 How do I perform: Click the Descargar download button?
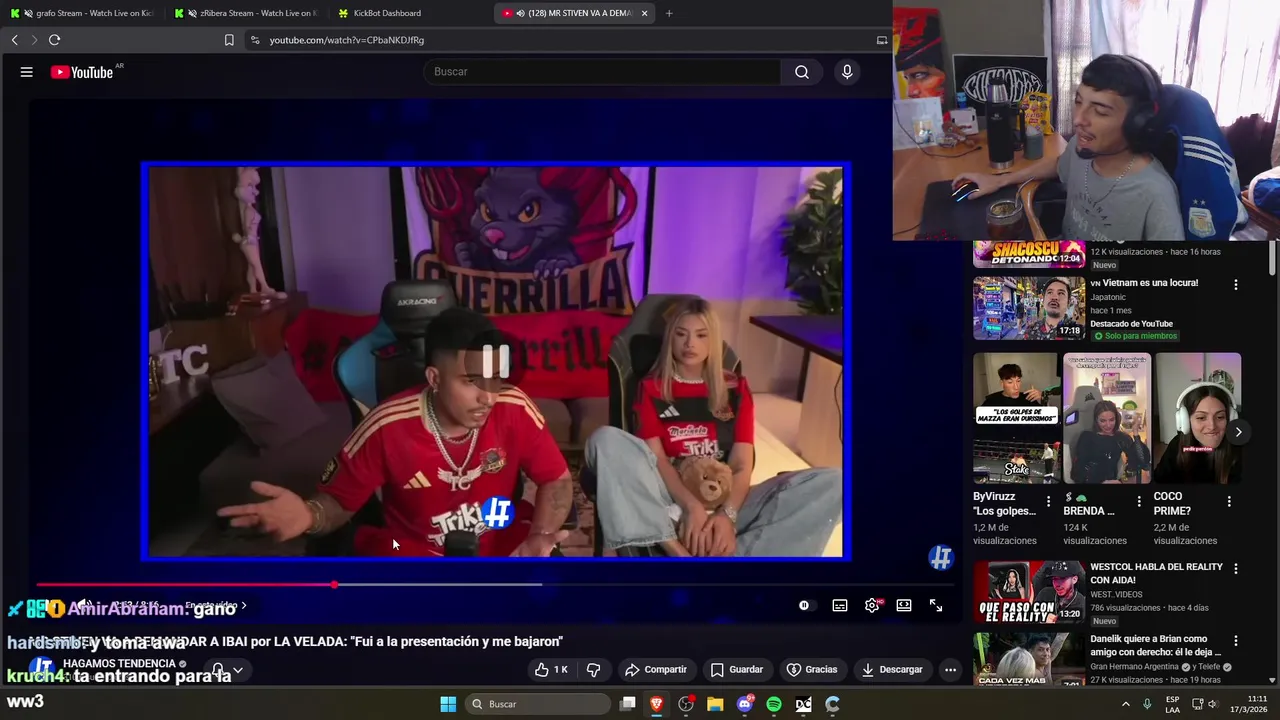coord(892,669)
